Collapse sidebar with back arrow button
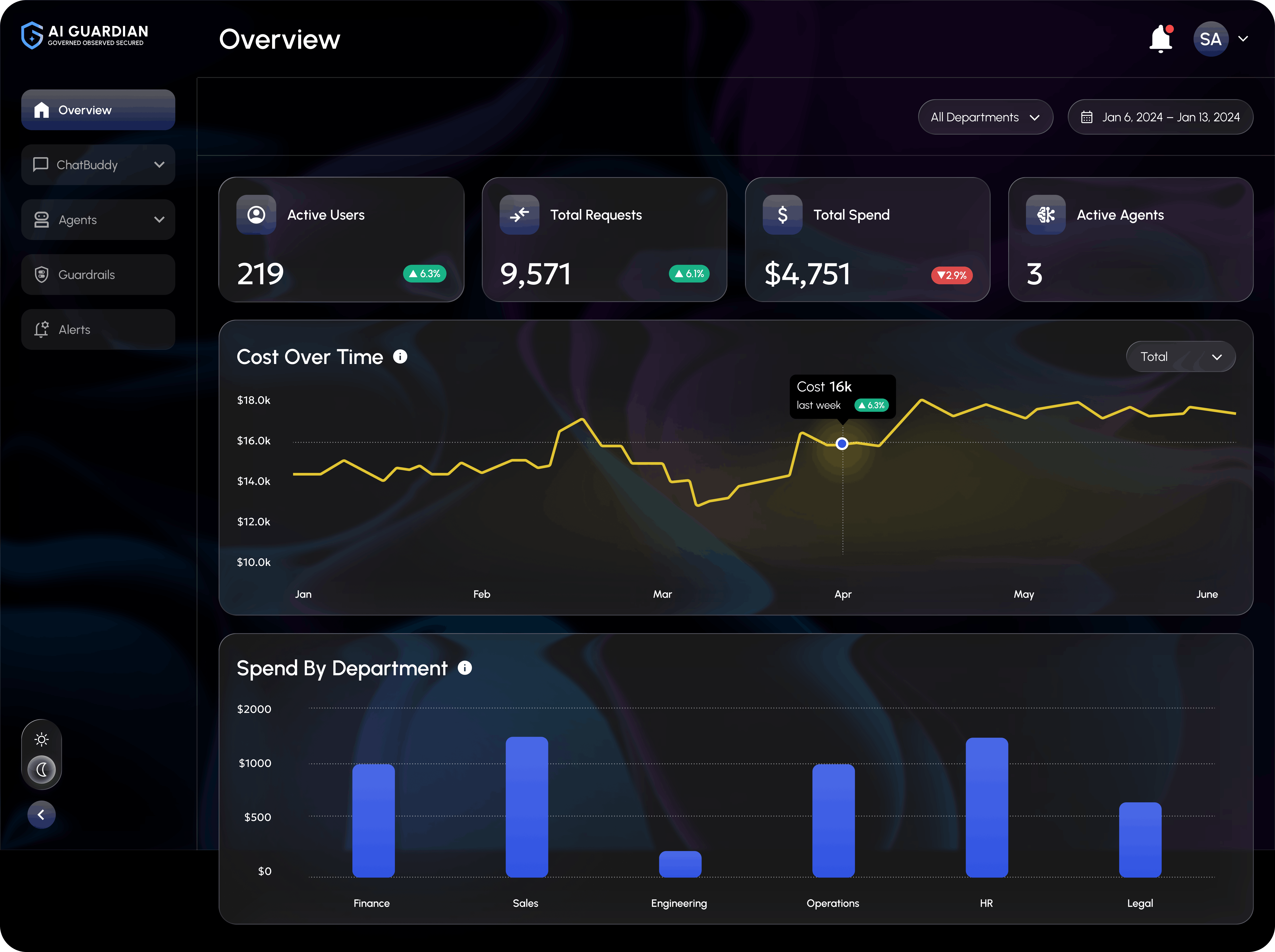Screen dimensions: 1275x952 coord(41,815)
